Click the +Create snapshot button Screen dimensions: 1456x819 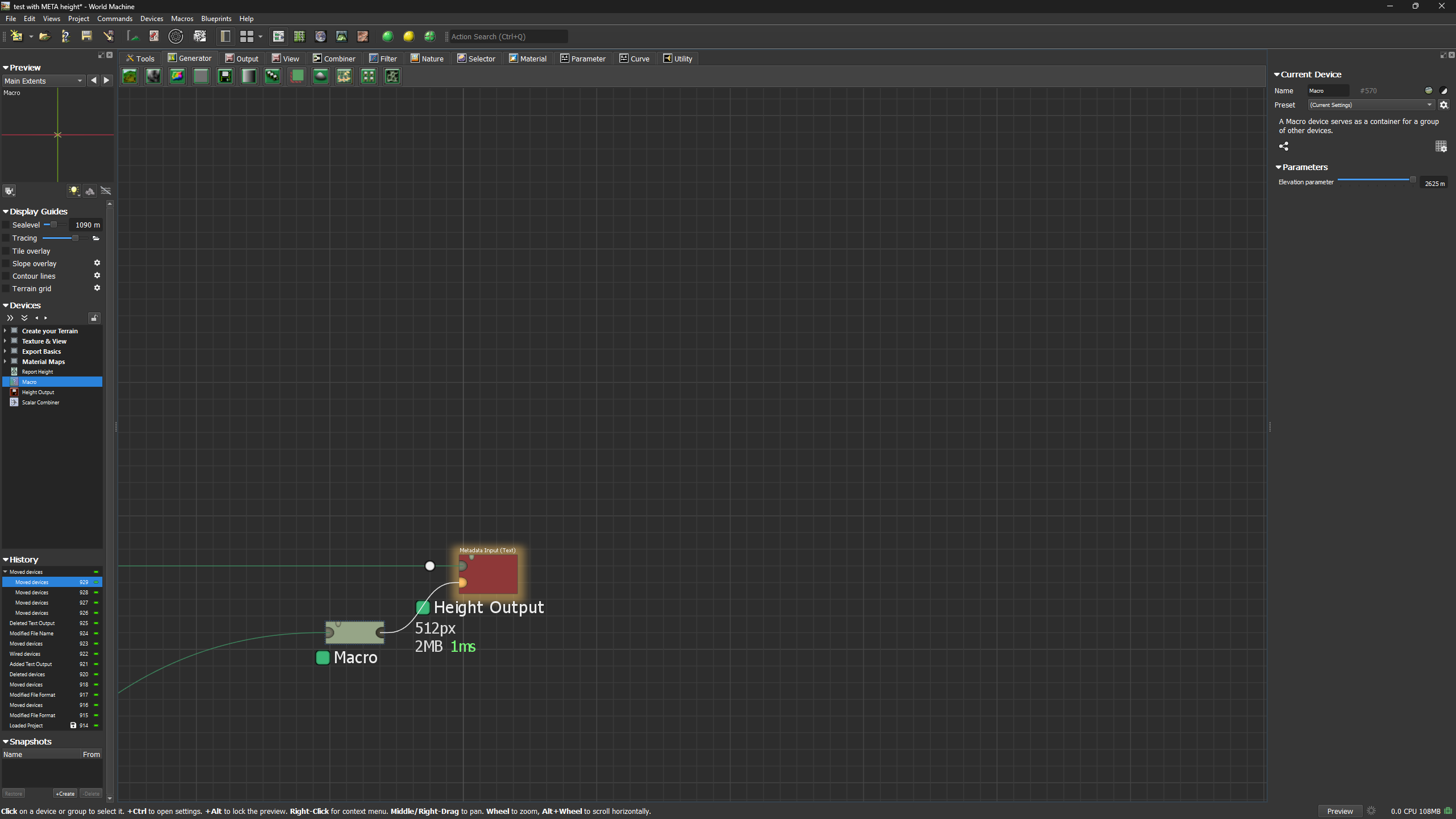pos(65,793)
